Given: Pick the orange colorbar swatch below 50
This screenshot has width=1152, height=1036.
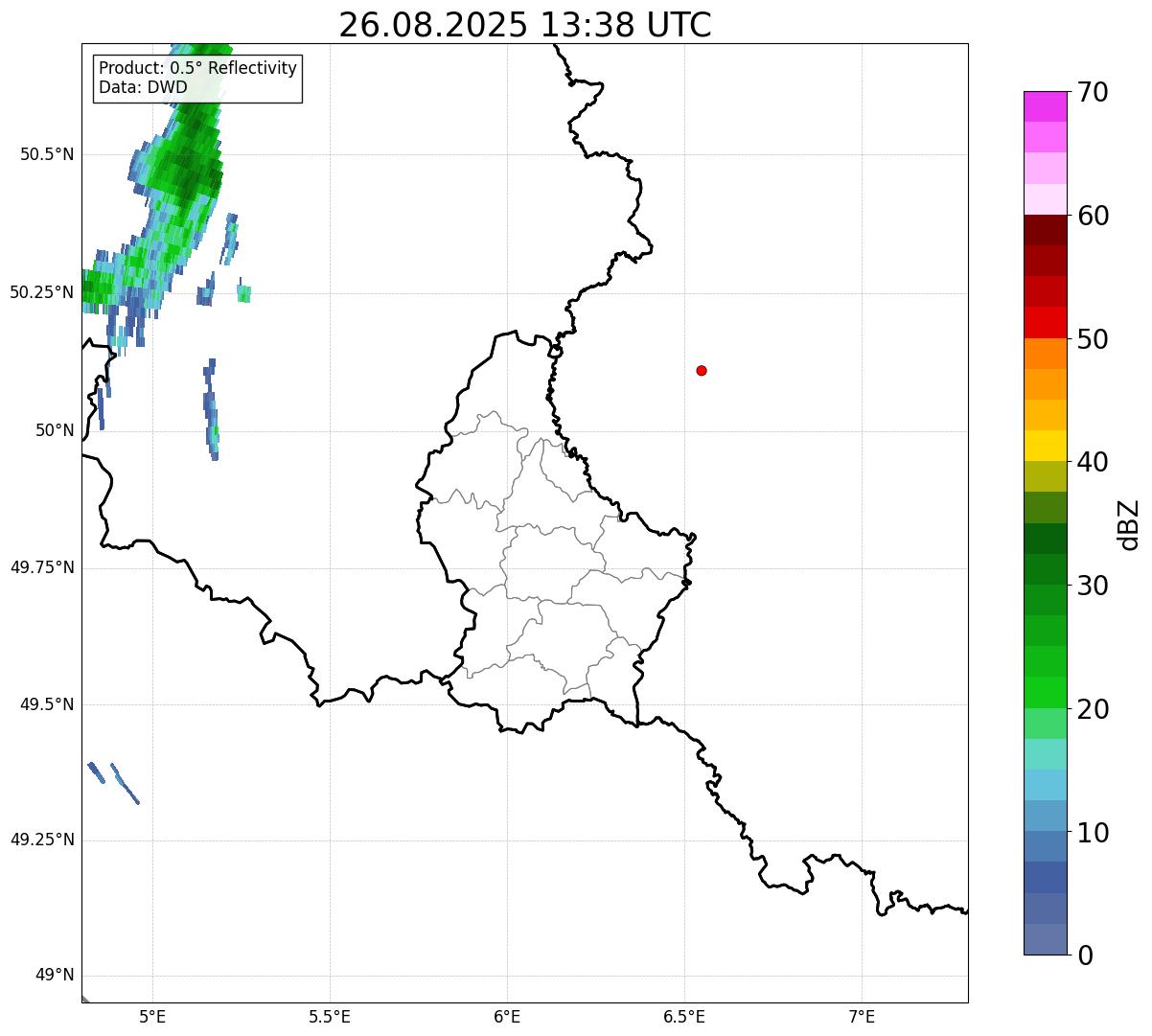Looking at the screenshot, I should [x=1045, y=354].
